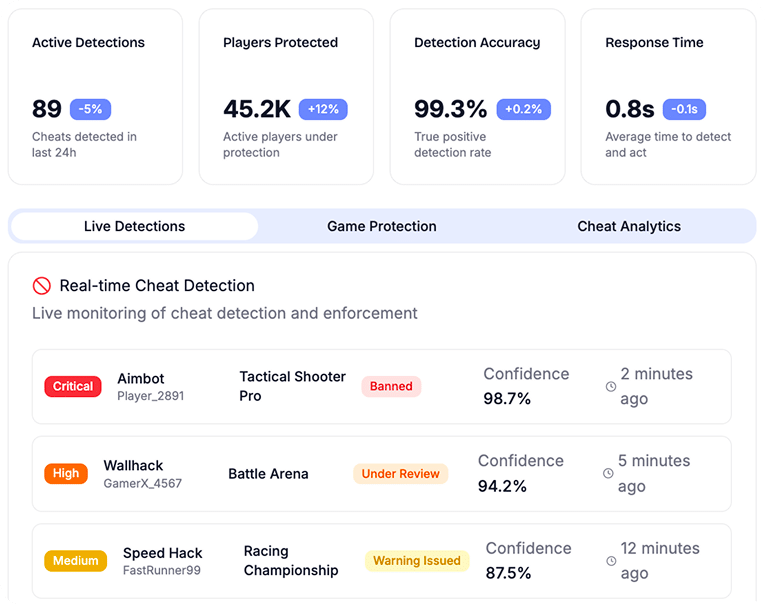The image size is (766, 605).
Task: Open the Players Protected stat card
Action: (x=286, y=97)
